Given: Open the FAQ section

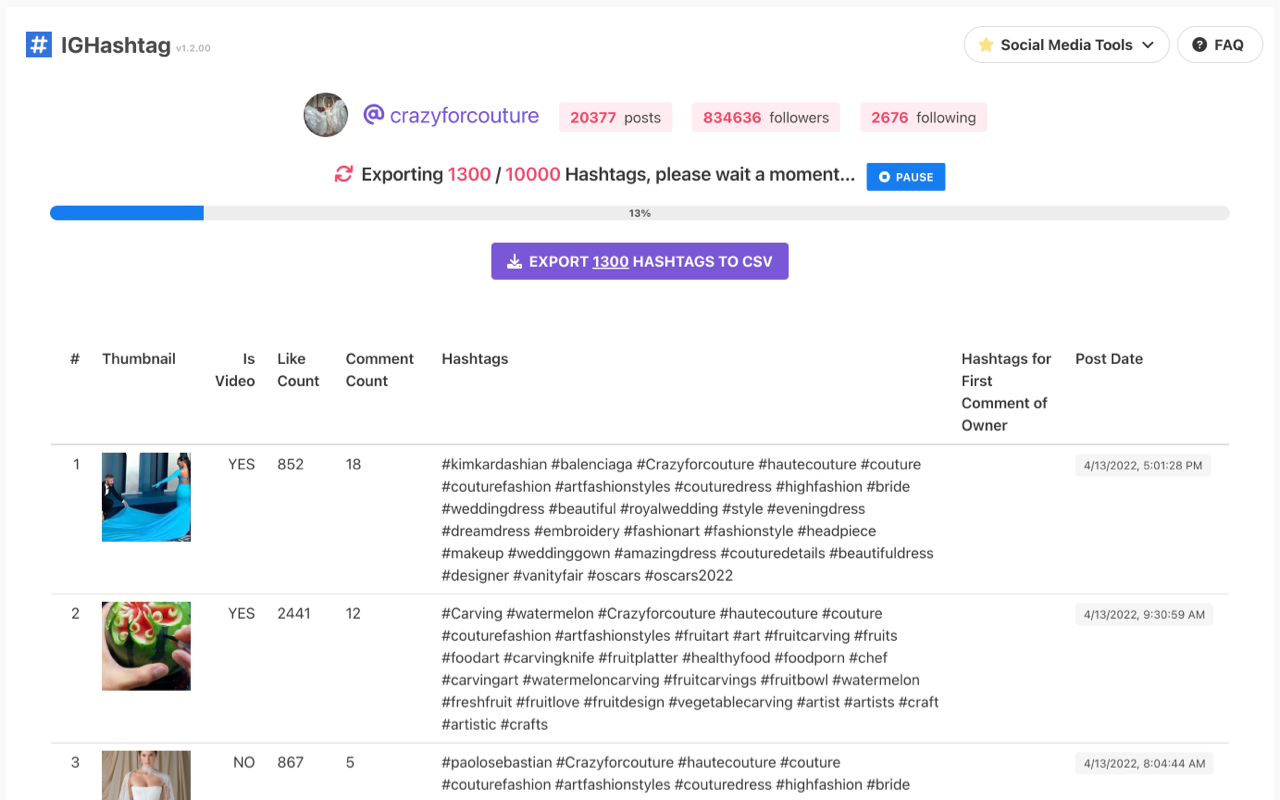Looking at the screenshot, I should tap(1220, 44).
